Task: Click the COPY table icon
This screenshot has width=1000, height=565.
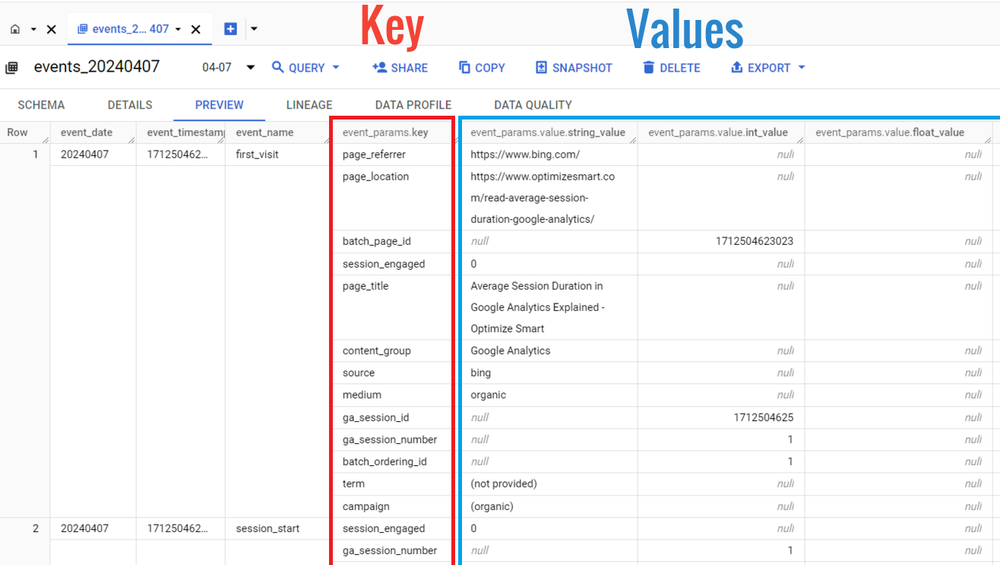Action: [x=465, y=68]
